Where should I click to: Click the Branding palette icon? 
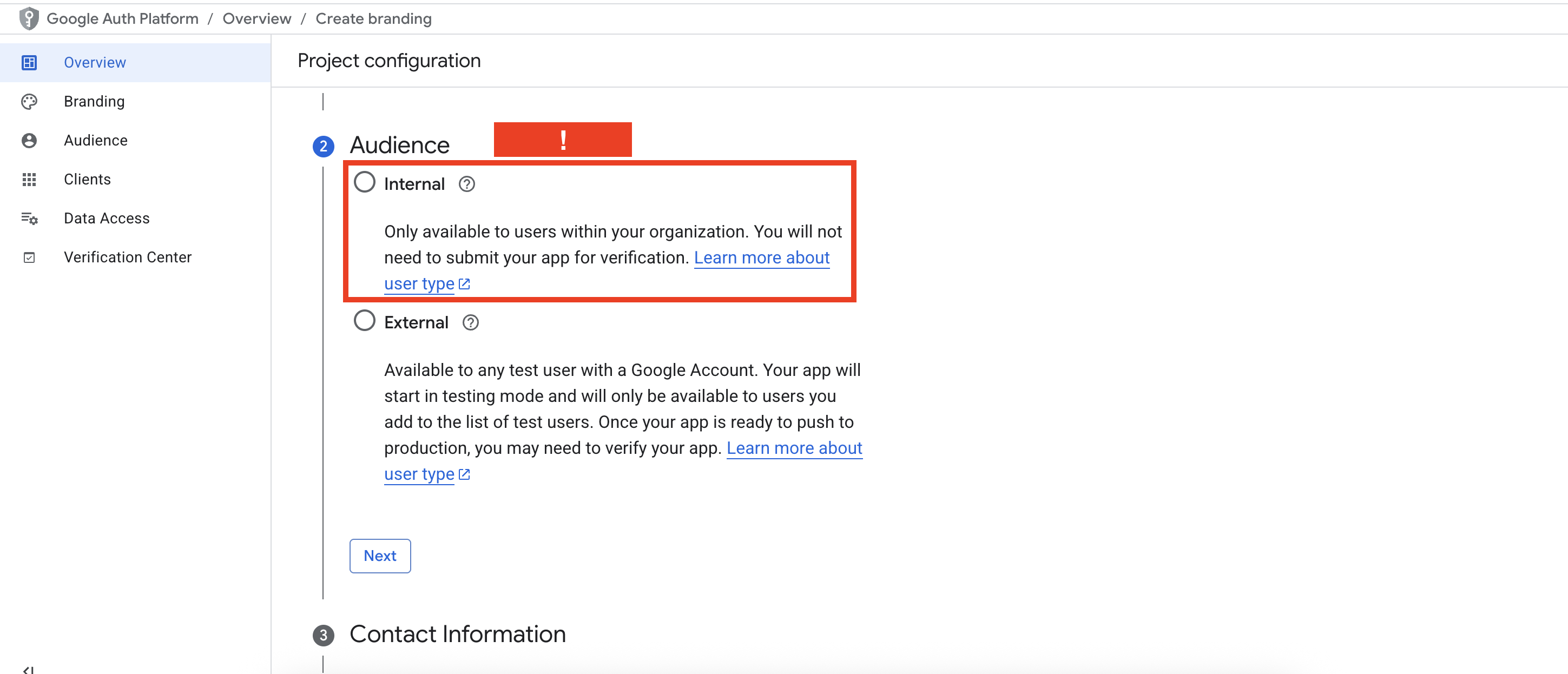click(29, 102)
